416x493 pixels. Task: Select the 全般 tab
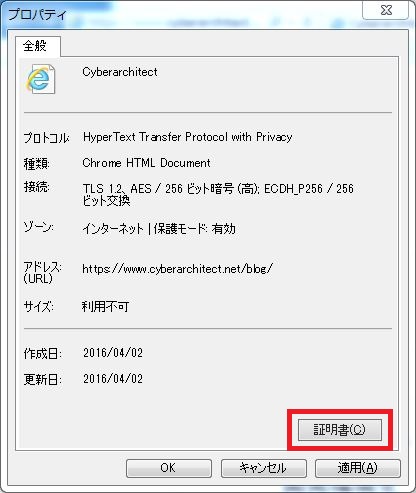35,46
